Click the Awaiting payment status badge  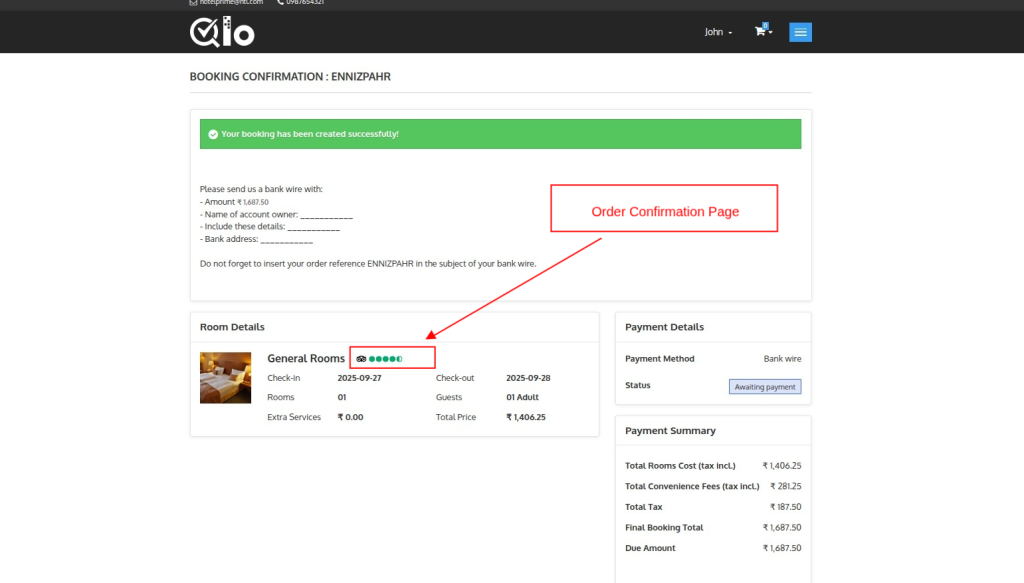coord(765,386)
